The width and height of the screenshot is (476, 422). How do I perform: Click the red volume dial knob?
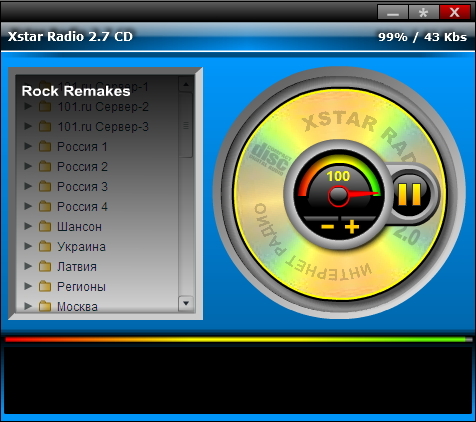point(338,196)
